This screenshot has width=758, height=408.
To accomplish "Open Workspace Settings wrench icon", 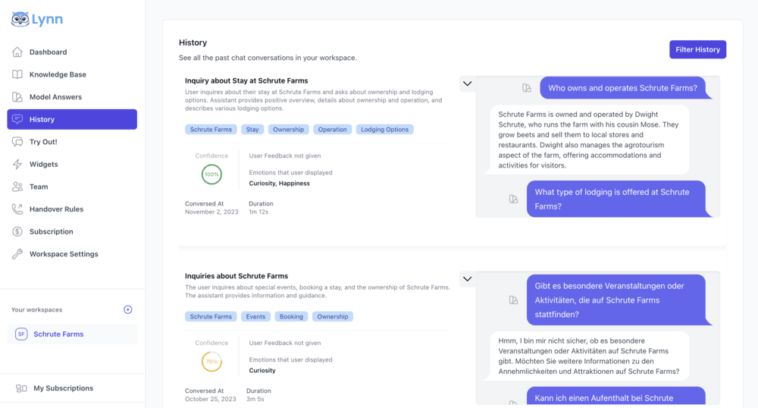I will coord(18,254).
